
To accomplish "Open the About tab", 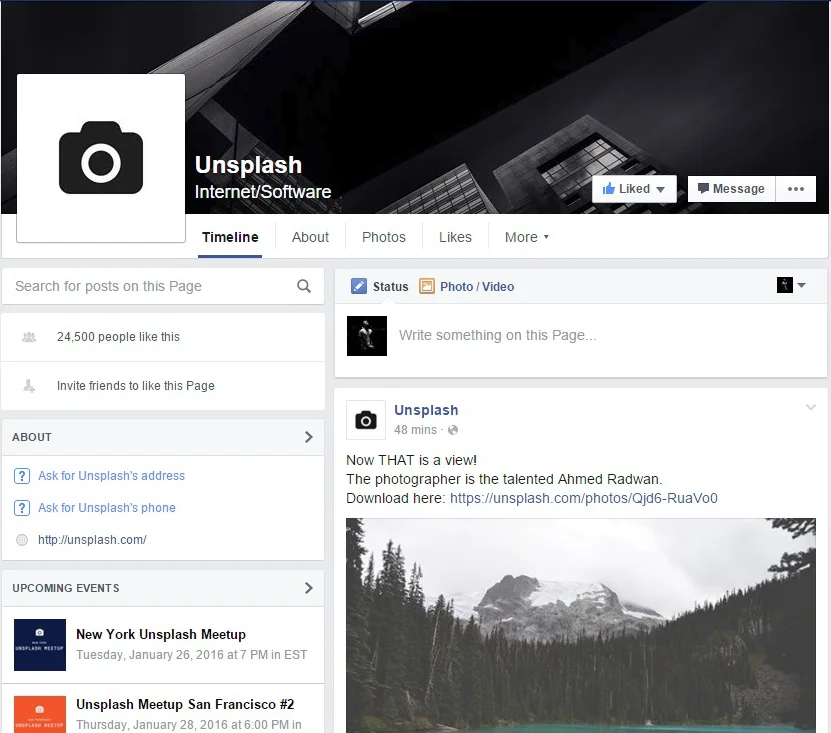I will 310,237.
